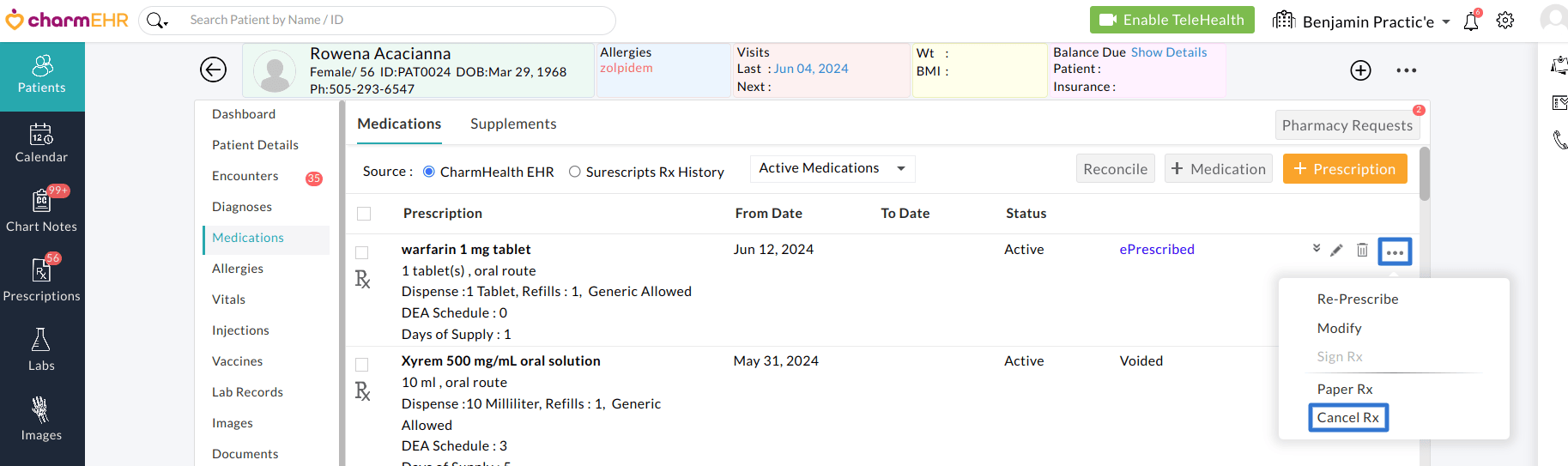This screenshot has width=1568, height=466.
Task: Click the orange + Prescription button
Action: [x=1345, y=169]
